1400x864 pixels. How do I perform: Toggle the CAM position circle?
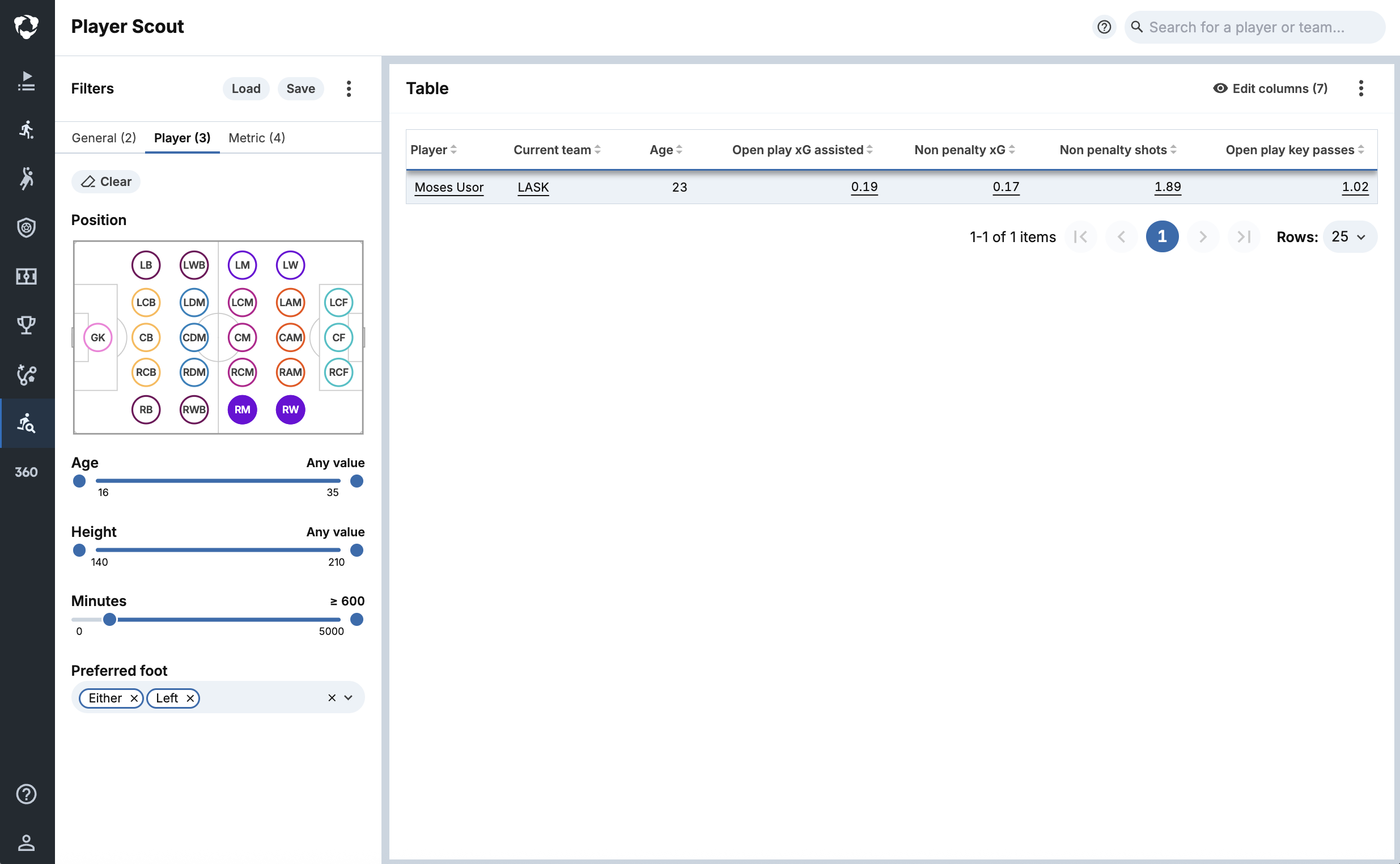click(x=290, y=338)
